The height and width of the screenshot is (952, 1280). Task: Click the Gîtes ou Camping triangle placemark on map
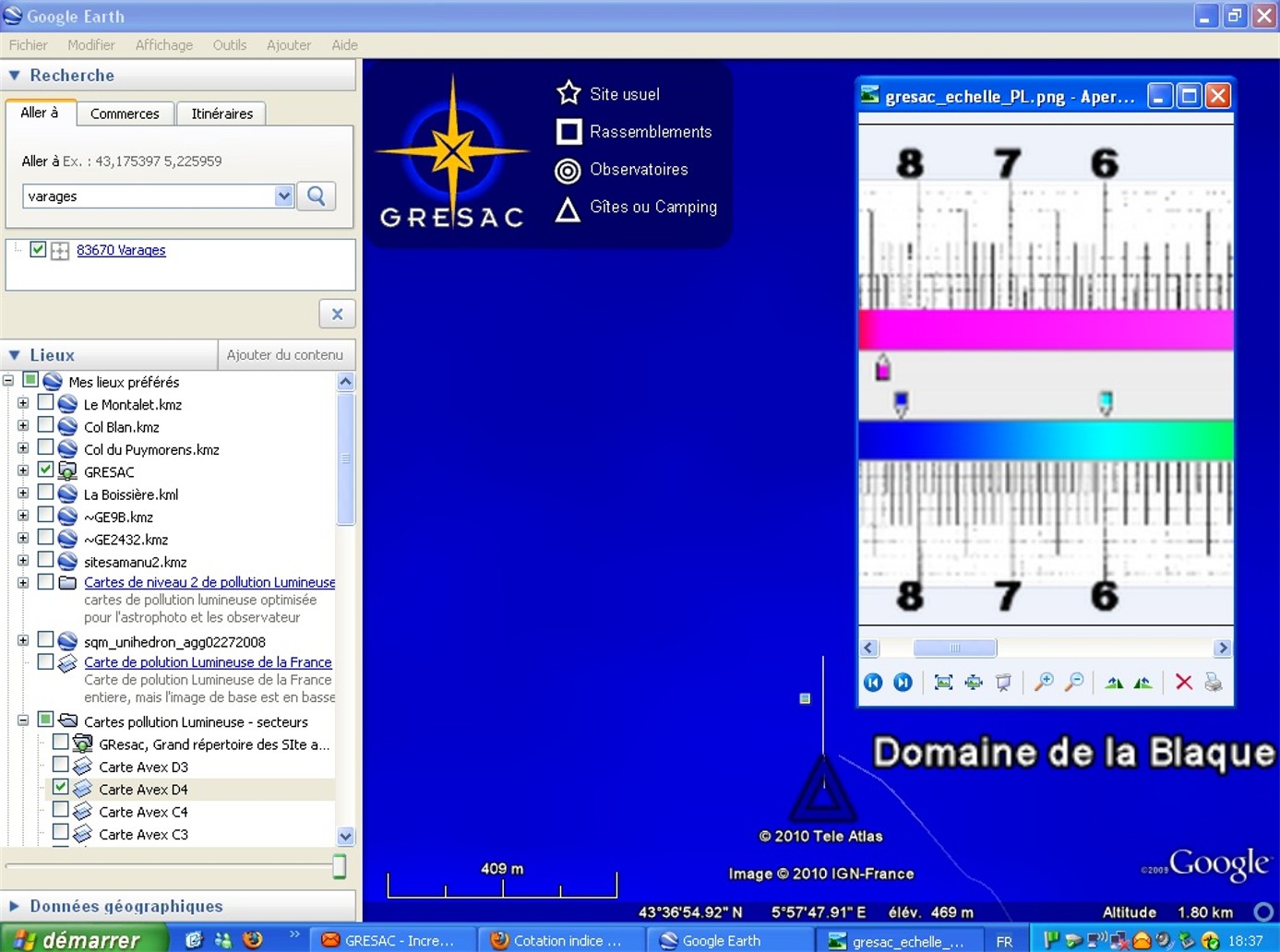pos(822,789)
